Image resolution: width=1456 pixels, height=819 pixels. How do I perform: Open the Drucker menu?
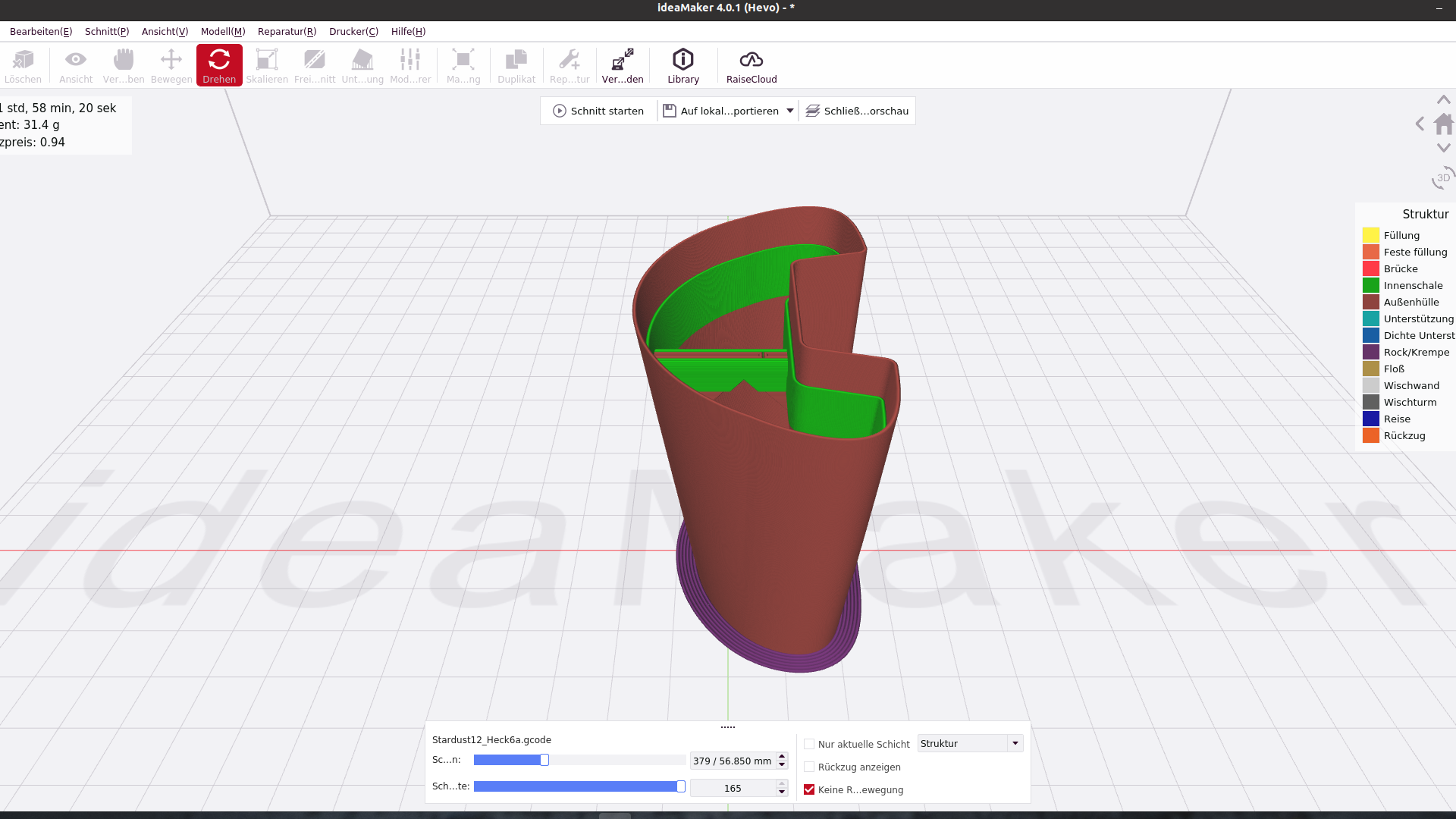pos(353,31)
